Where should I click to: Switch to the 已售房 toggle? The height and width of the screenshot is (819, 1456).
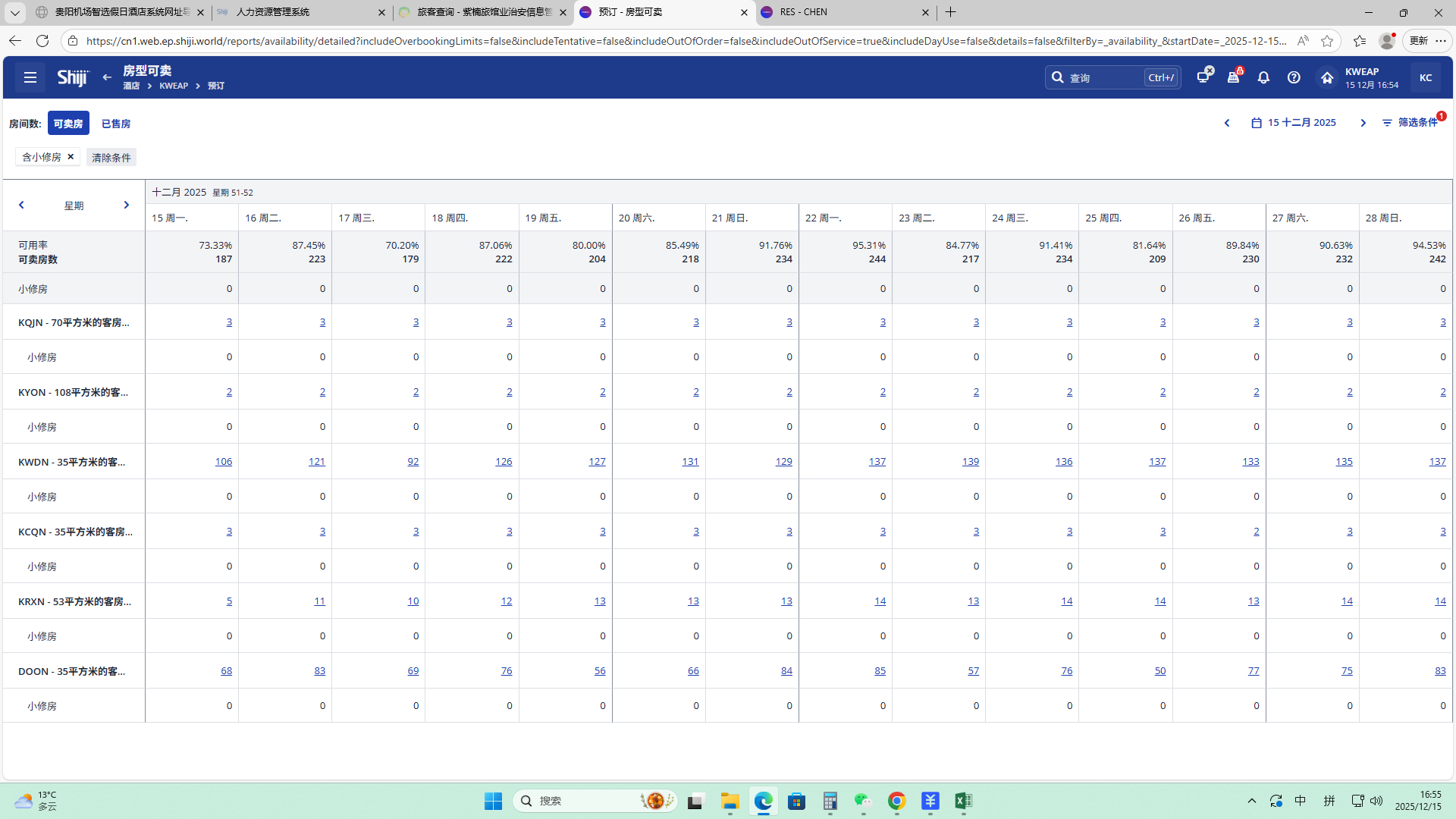click(116, 124)
